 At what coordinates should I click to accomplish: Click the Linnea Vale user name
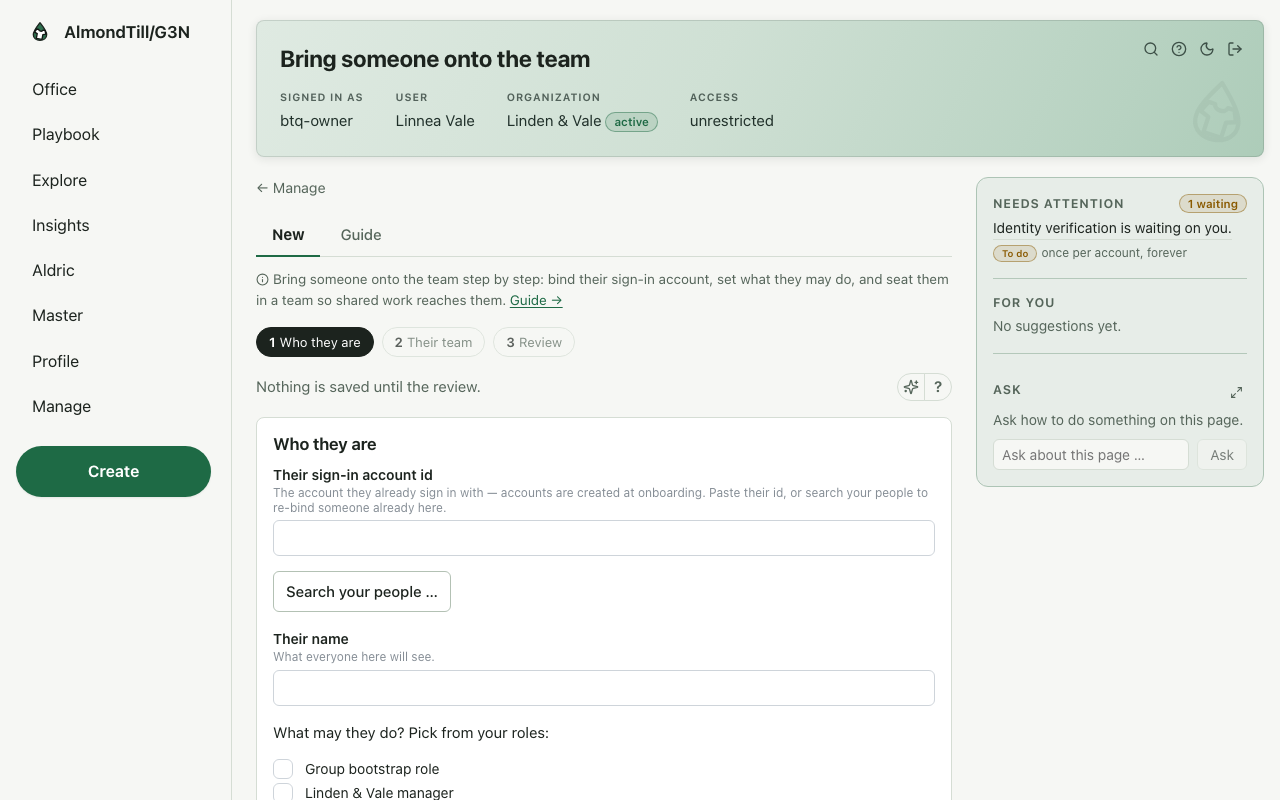pyautogui.click(x=435, y=121)
